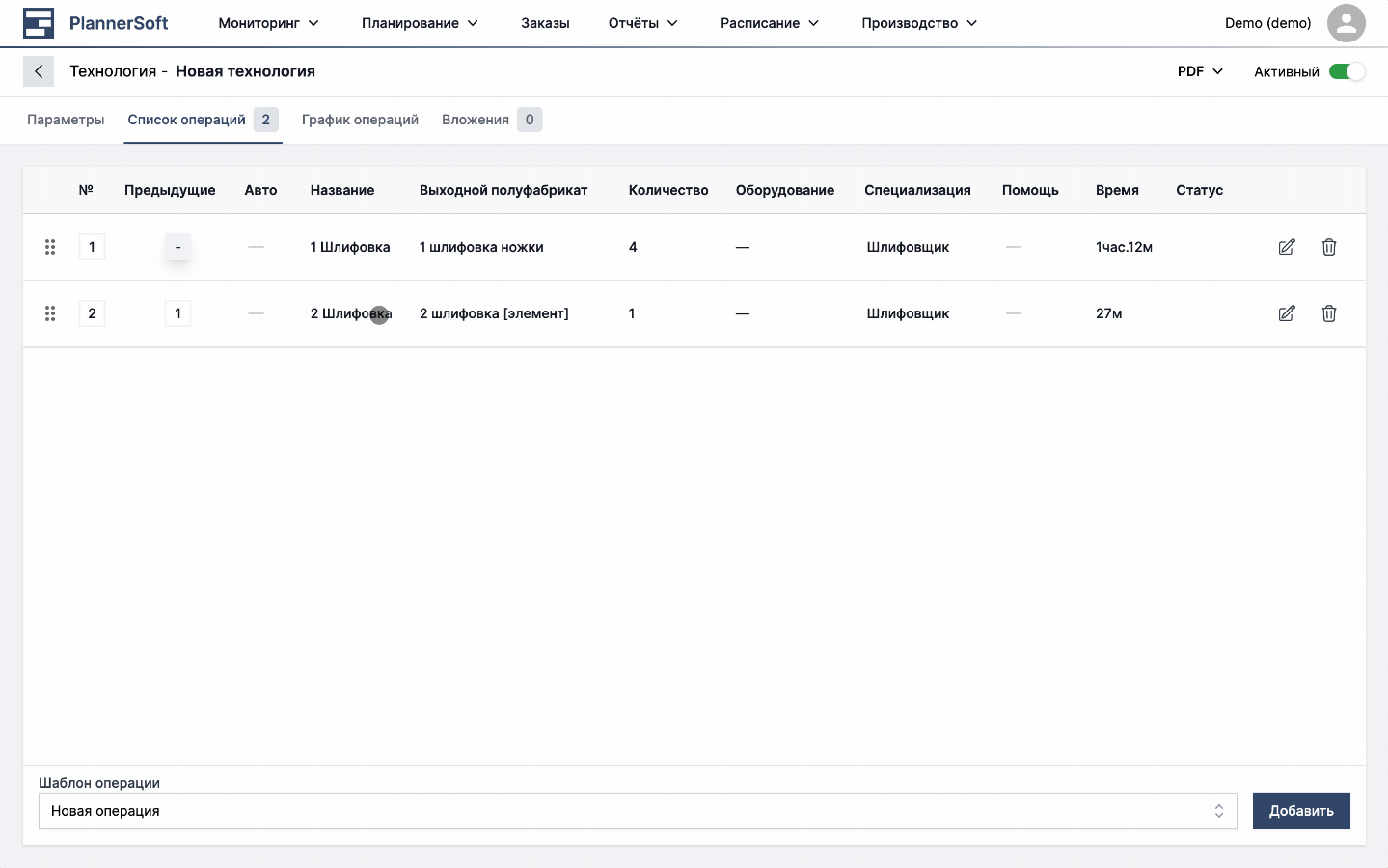The image size is (1388, 868).
Task: Edit the 1 Шлифовка operation
Action: (x=1286, y=247)
